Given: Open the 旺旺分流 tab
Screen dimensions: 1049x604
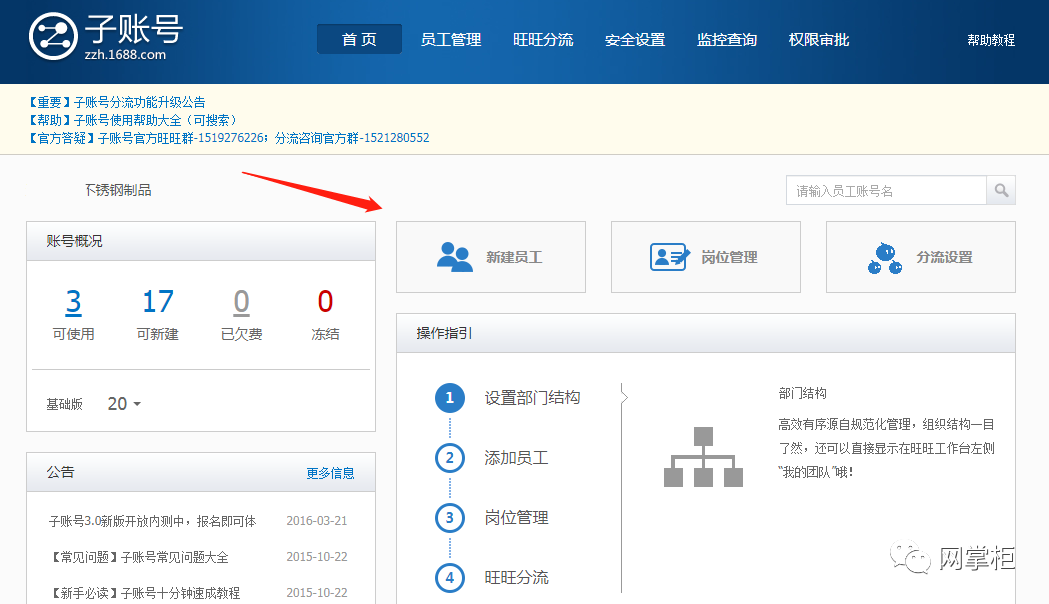Looking at the screenshot, I should click(543, 39).
